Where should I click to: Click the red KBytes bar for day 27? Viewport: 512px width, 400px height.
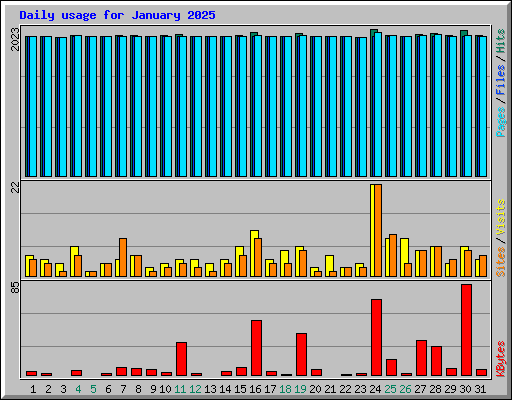(x=421, y=358)
